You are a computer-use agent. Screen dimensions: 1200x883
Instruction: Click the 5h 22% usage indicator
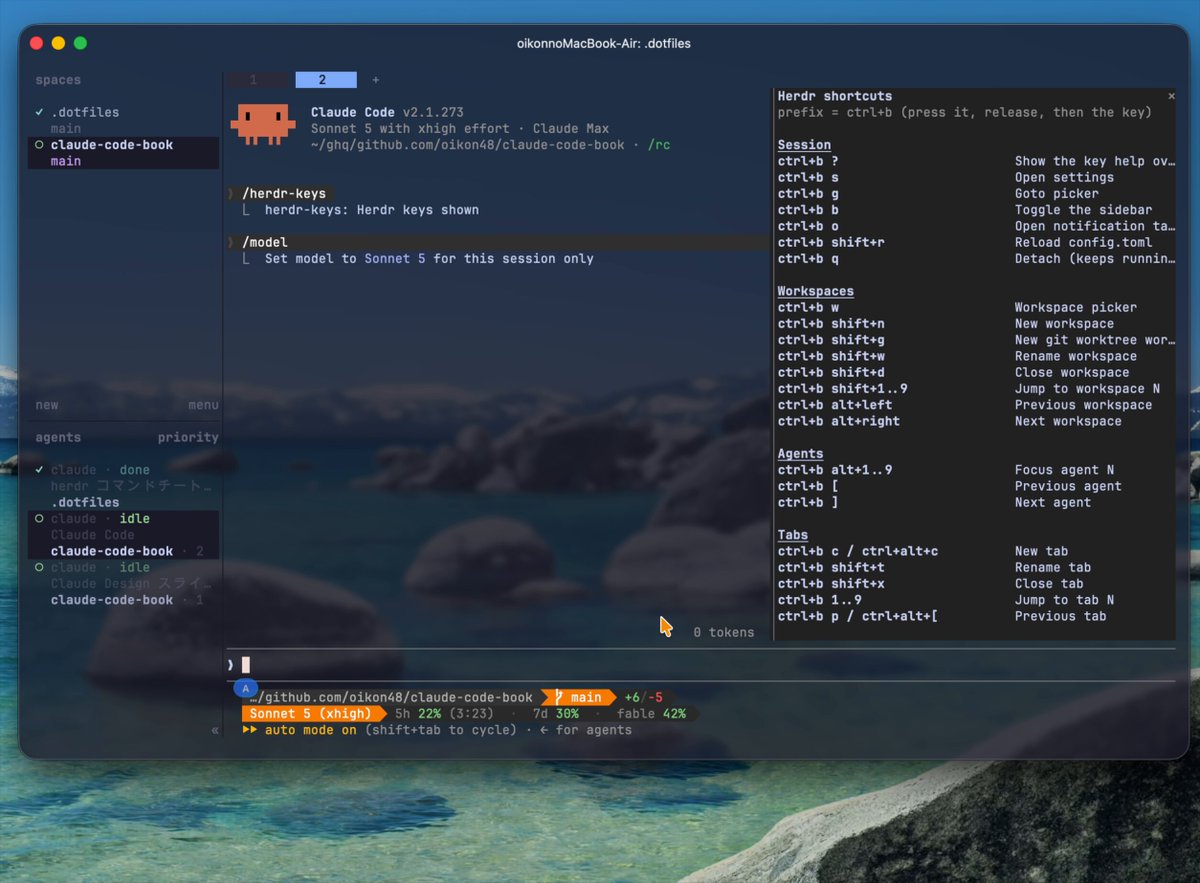[445, 714]
